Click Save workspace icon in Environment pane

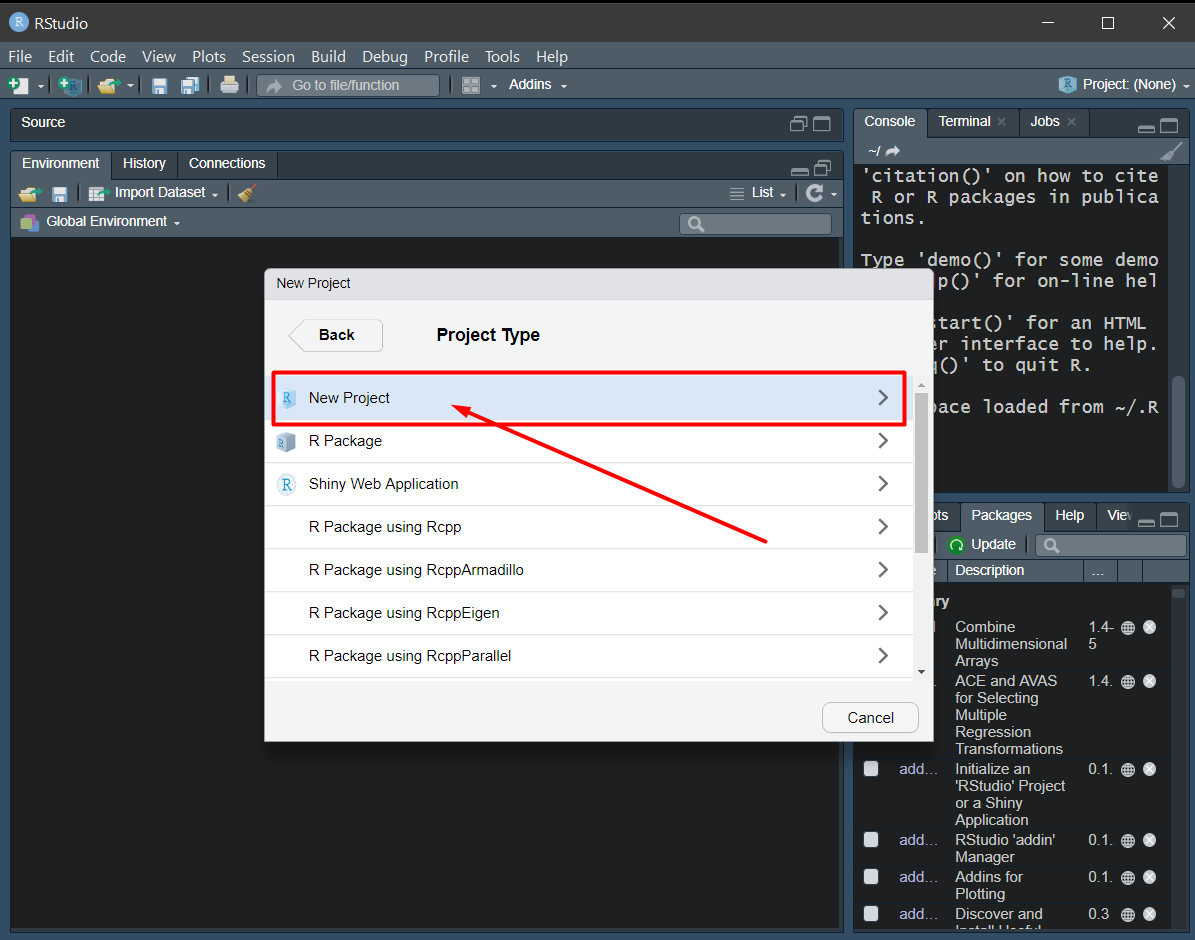pos(59,194)
